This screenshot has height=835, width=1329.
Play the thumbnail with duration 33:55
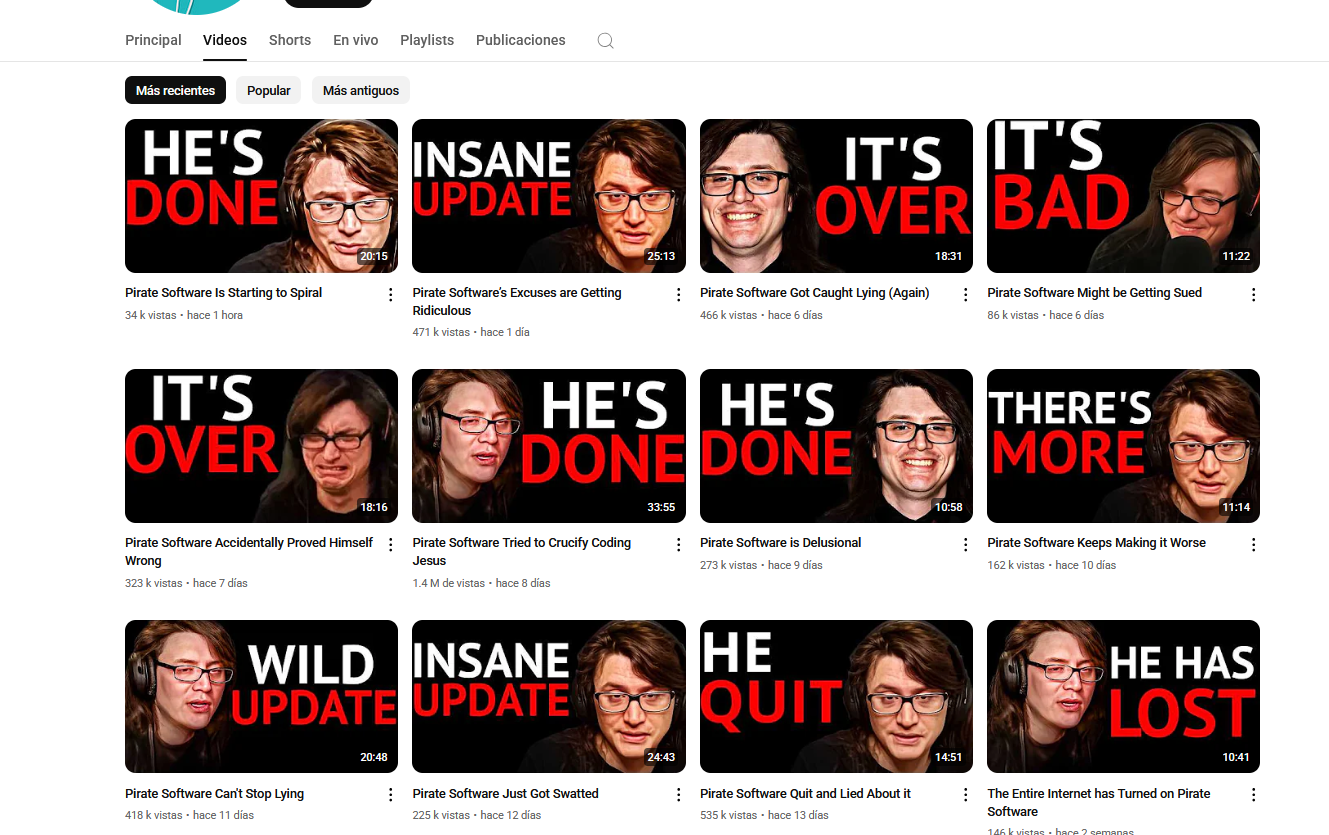[x=549, y=446]
